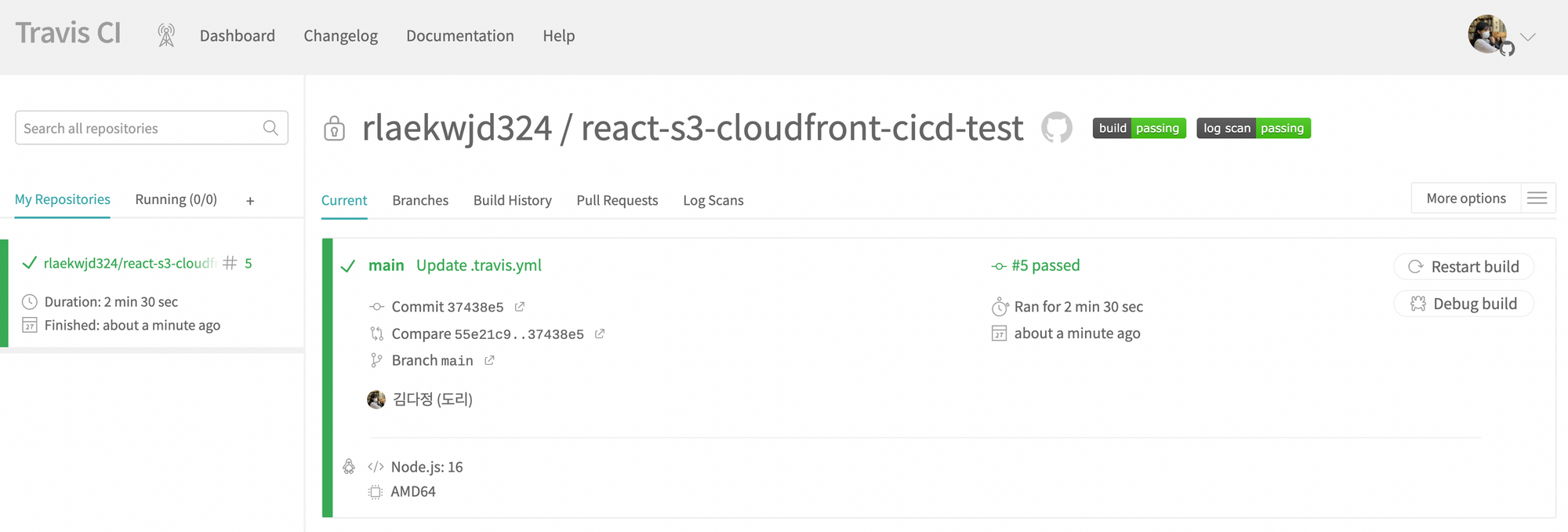Click Ran for 2 min 30 sec

1079,307
